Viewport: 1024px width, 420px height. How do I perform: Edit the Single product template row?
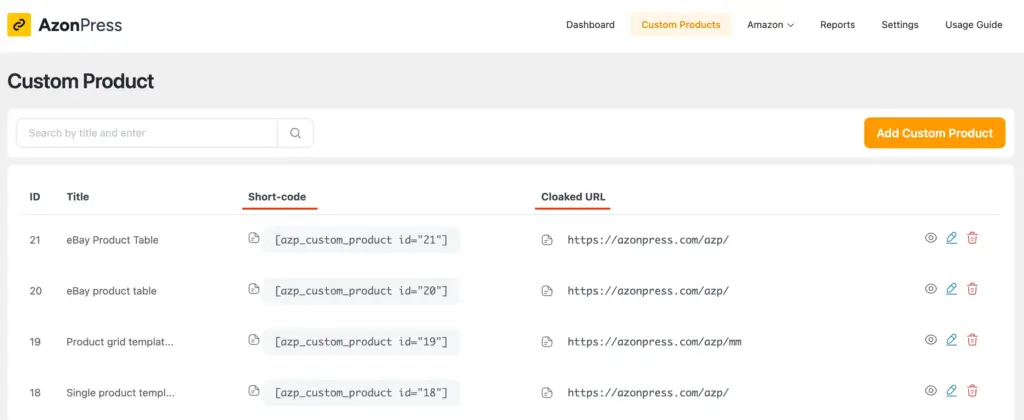click(952, 391)
